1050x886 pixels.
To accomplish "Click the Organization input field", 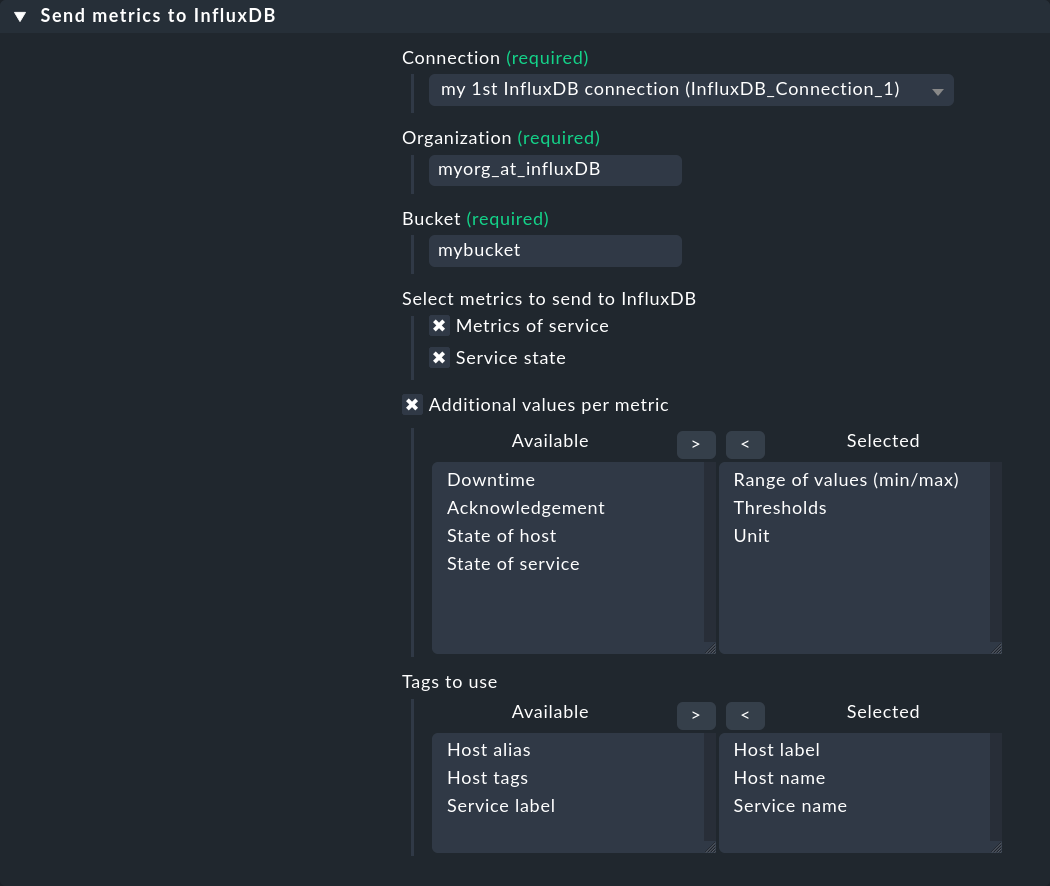I will (555, 170).
